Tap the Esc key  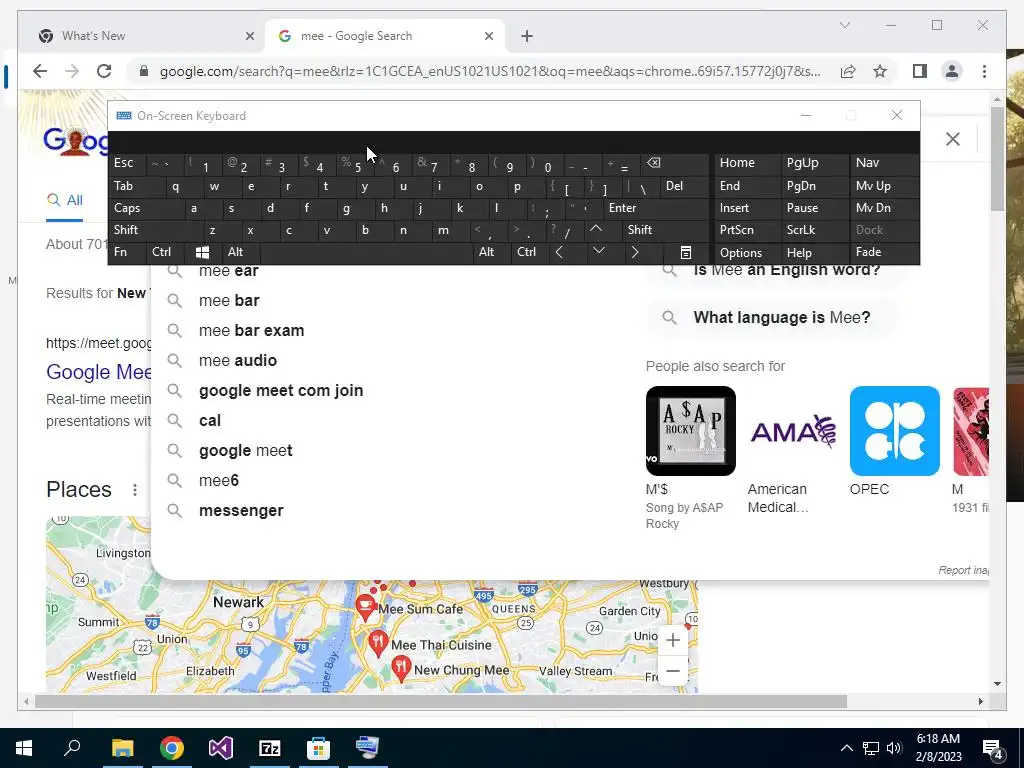point(127,163)
